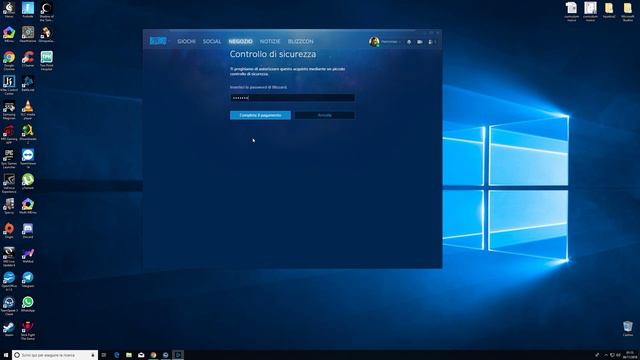Click the Blizzard password input field
The width and height of the screenshot is (640, 360).
point(292,98)
